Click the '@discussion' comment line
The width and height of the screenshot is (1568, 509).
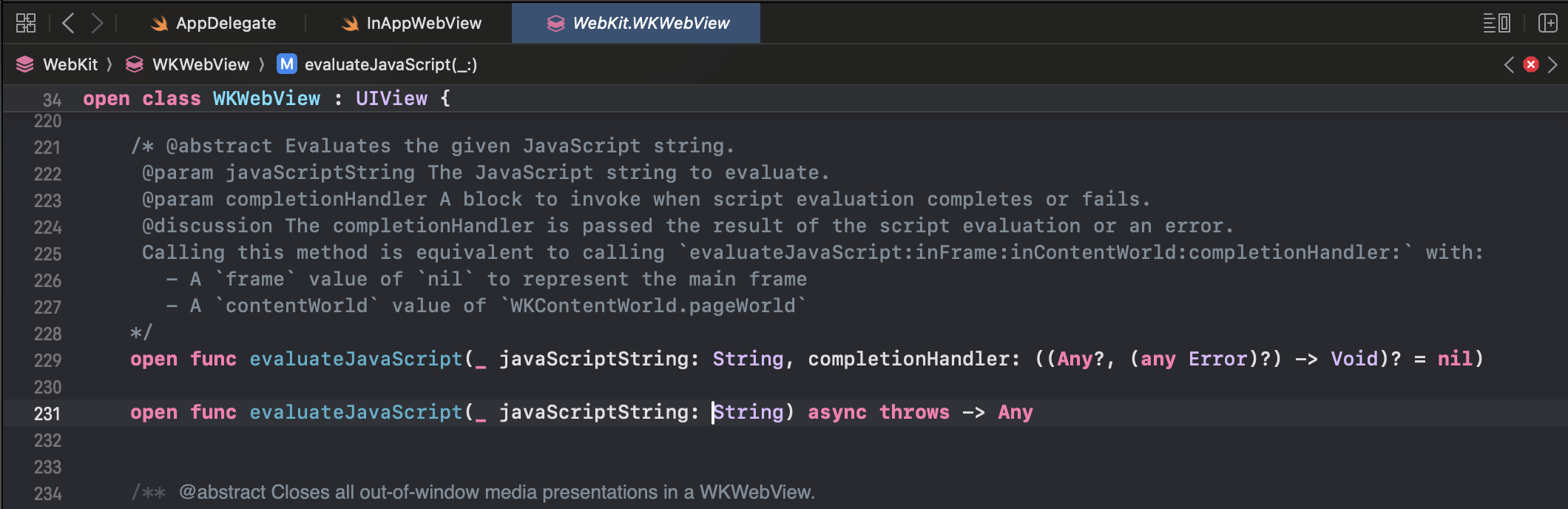click(688, 226)
